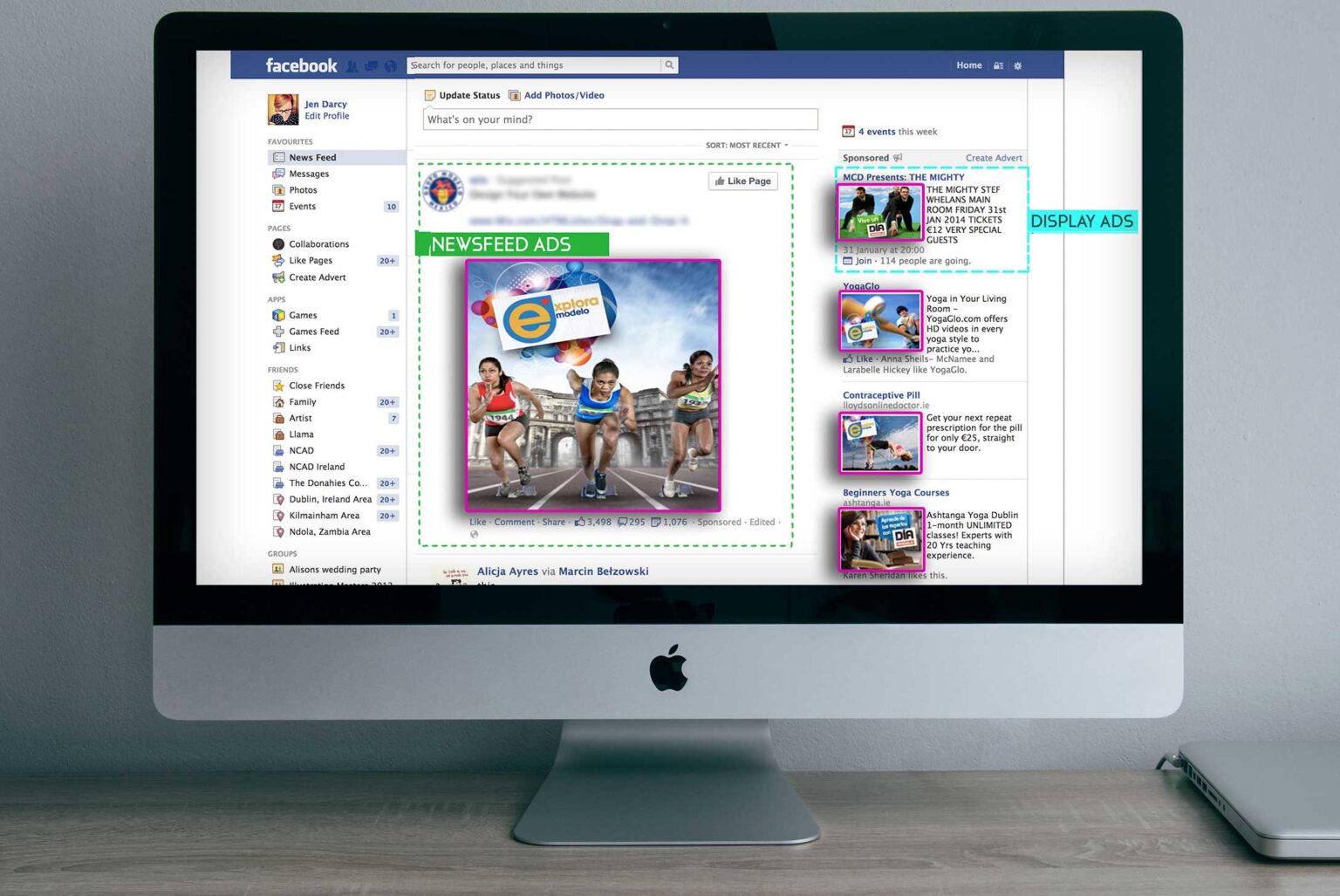This screenshot has height=896, width=1340.
Task: Click the What's on your mind field
Action: click(619, 120)
